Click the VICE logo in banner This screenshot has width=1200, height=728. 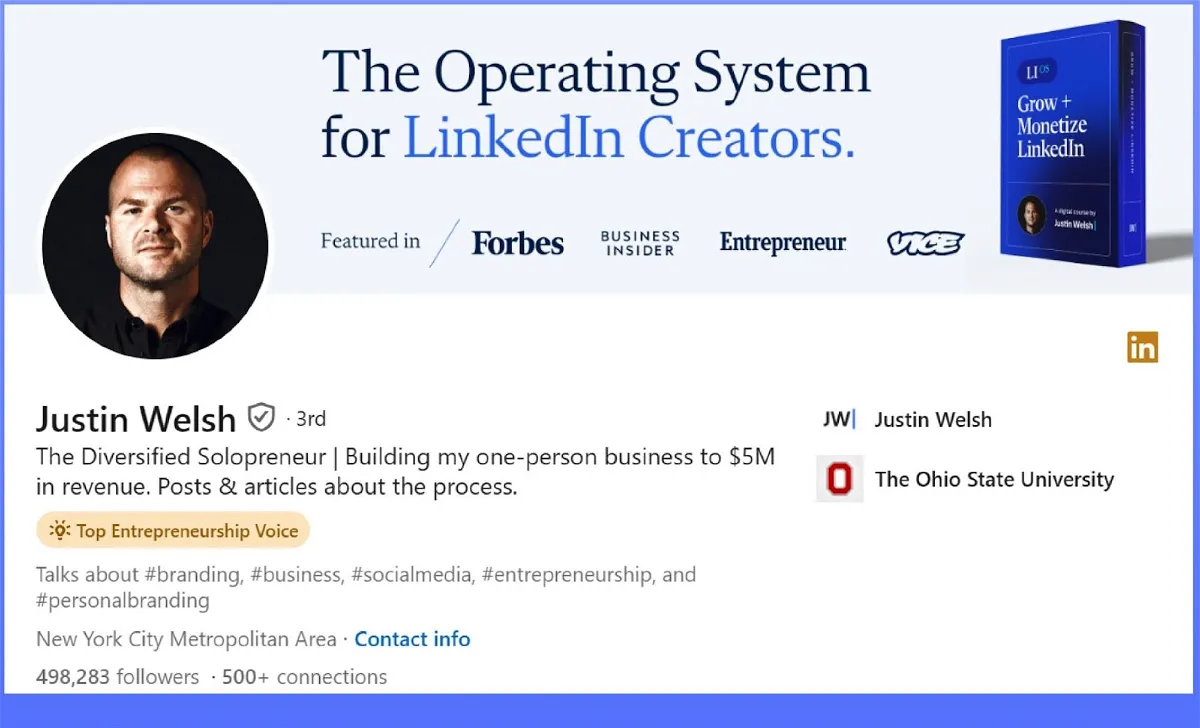(x=925, y=243)
